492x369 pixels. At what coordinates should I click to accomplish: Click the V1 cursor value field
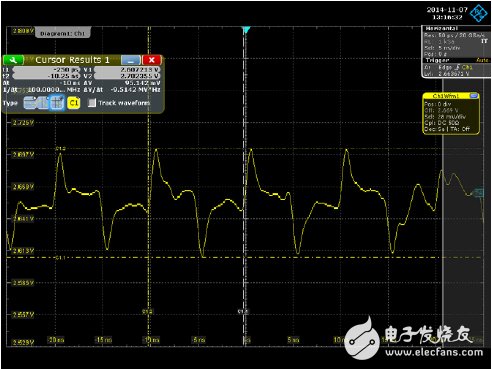coord(127,70)
